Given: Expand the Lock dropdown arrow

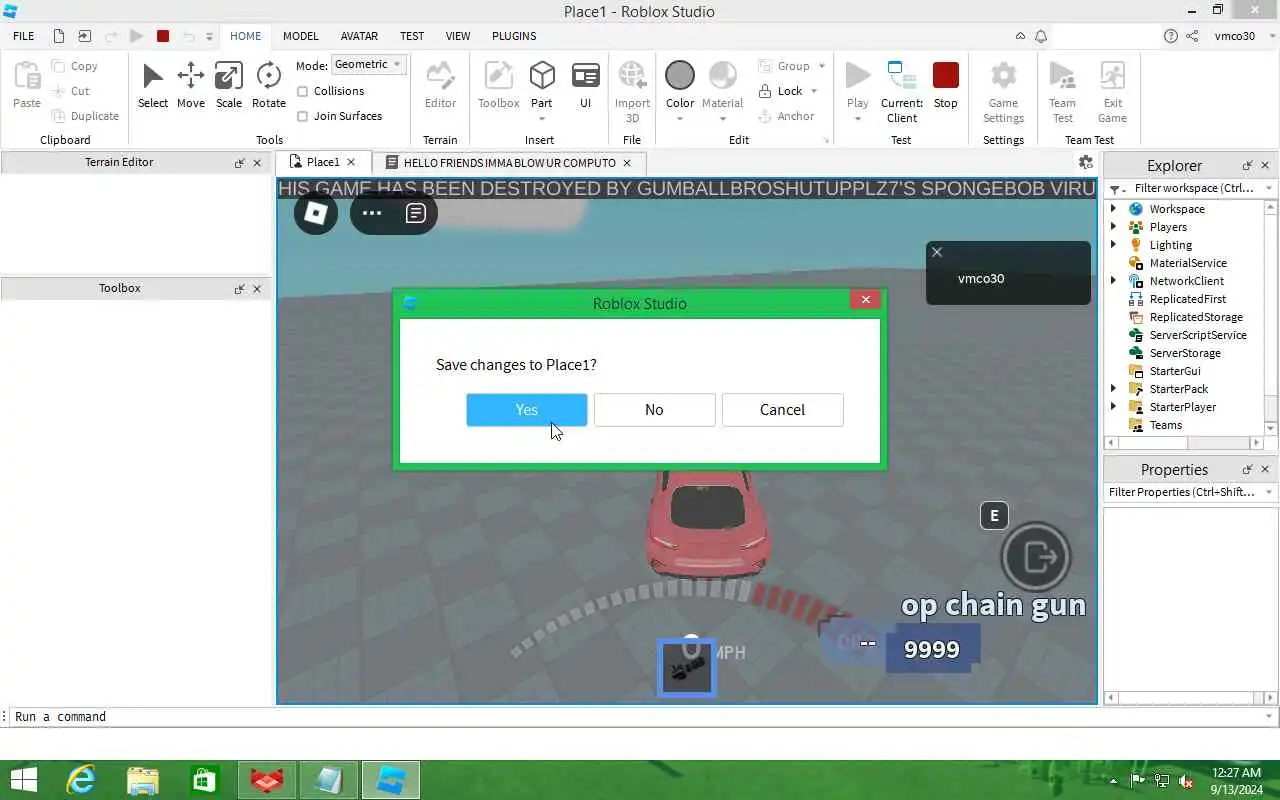Looking at the screenshot, I should click(x=814, y=91).
